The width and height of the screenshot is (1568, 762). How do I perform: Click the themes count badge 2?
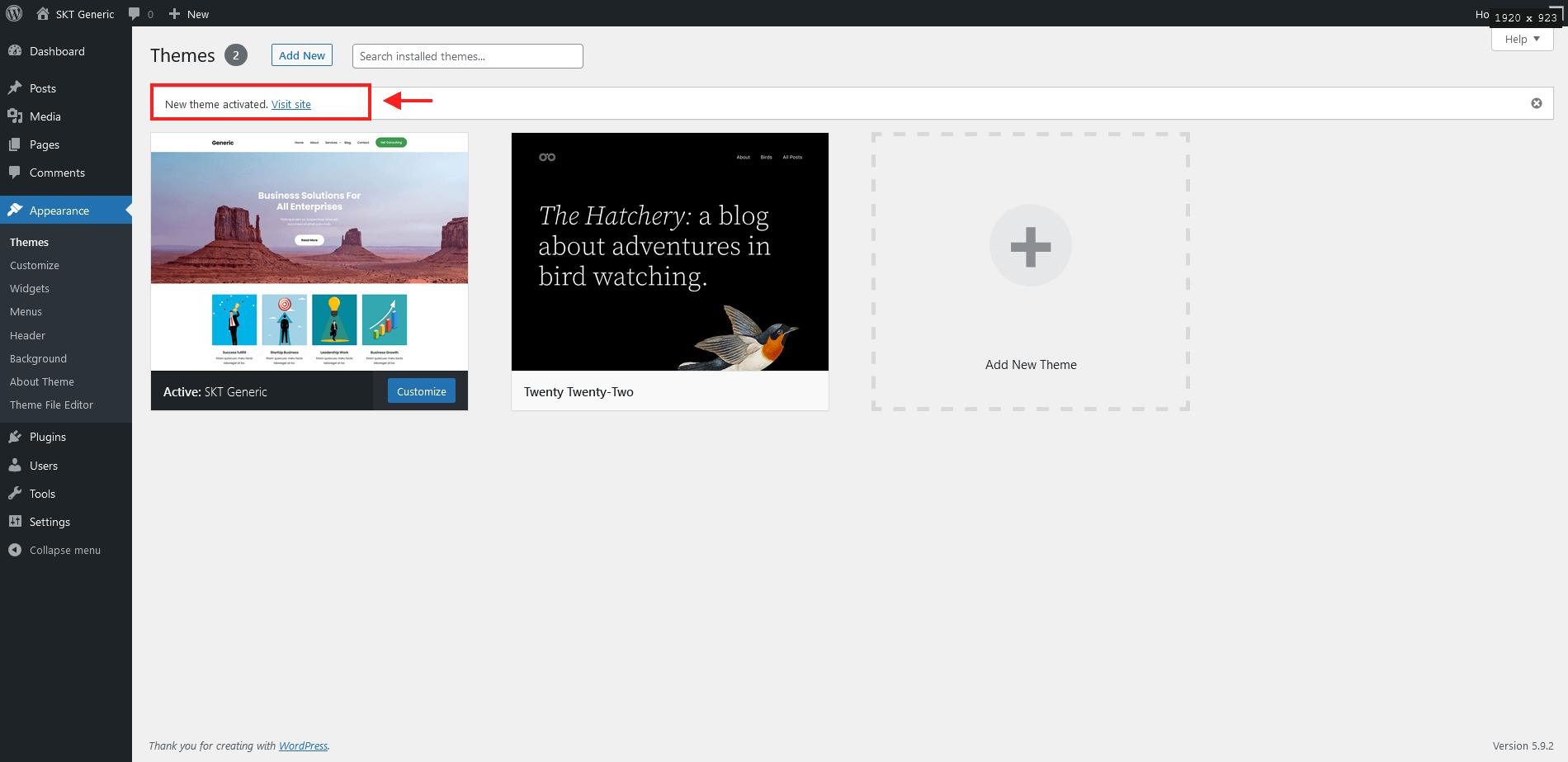pos(236,55)
